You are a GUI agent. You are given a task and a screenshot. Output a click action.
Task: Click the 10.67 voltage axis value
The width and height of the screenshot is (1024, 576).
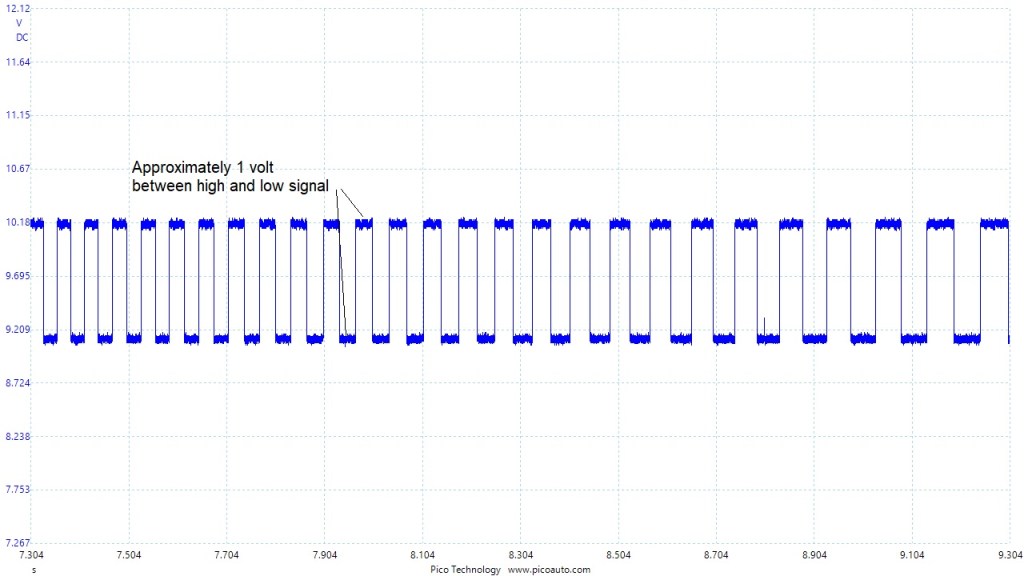tap(17, 168)
